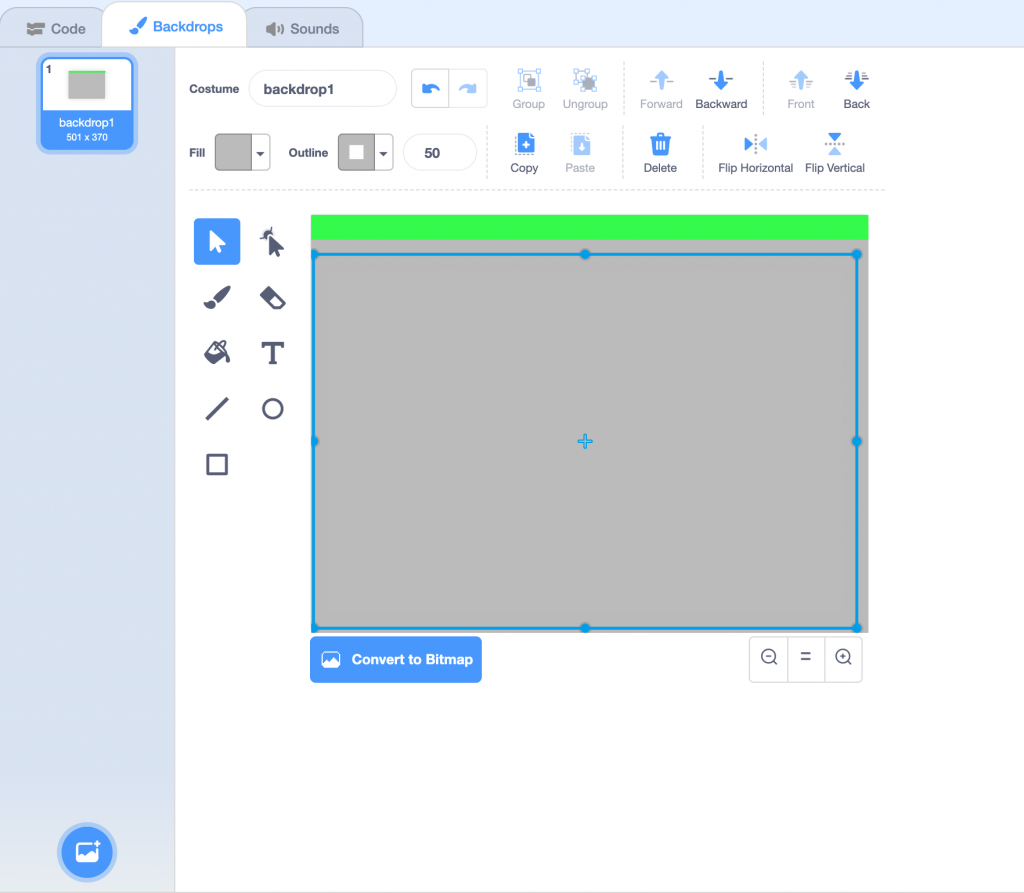Image resolution: width=1024 pixels, height=893 pixels.
Task: Activate the Circle tool
Action: point(272,408)
